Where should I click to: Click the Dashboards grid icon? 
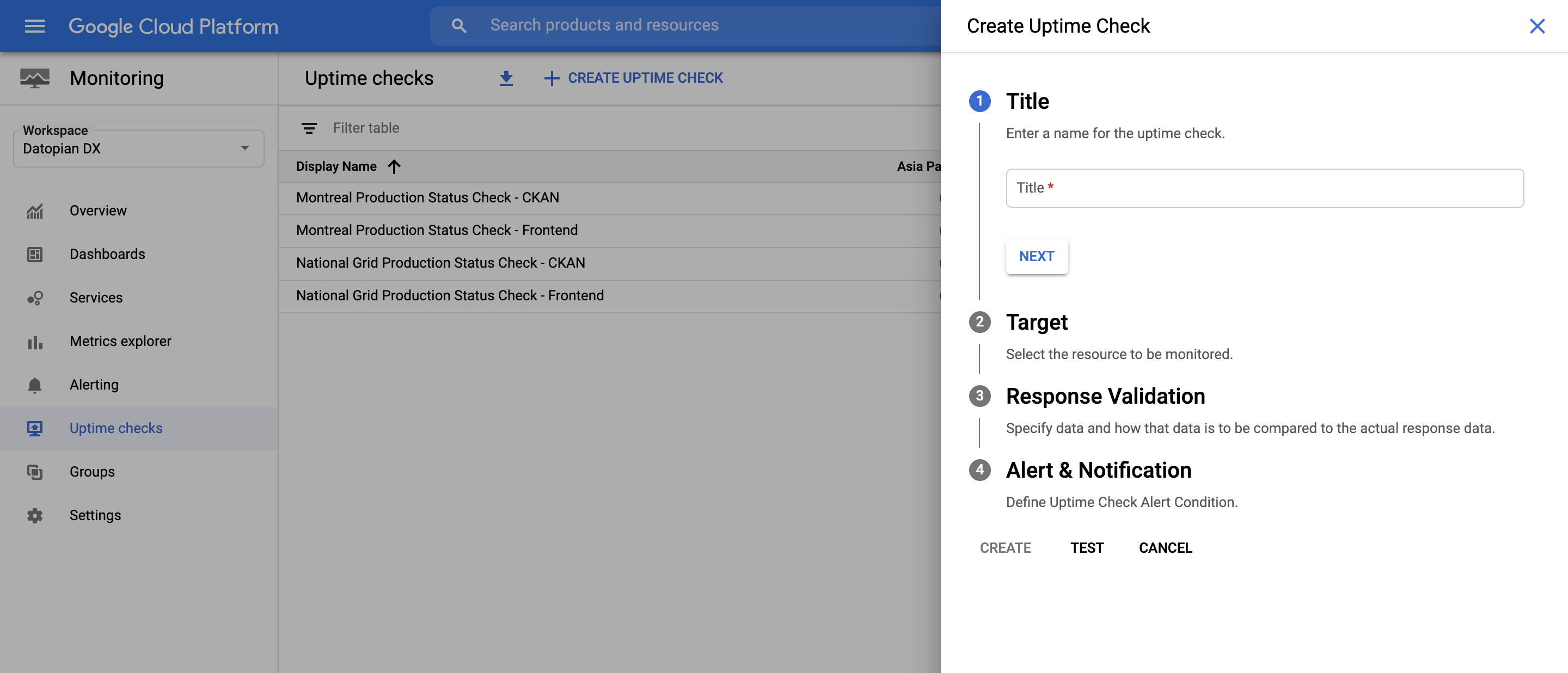tap(35, 255)
